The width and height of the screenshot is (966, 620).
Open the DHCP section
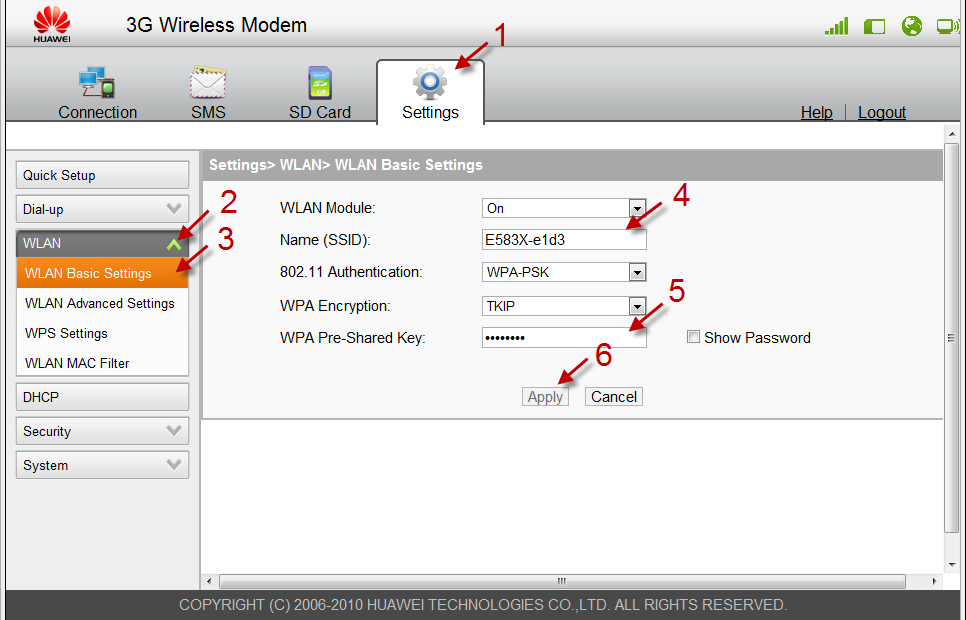(102, 397)
